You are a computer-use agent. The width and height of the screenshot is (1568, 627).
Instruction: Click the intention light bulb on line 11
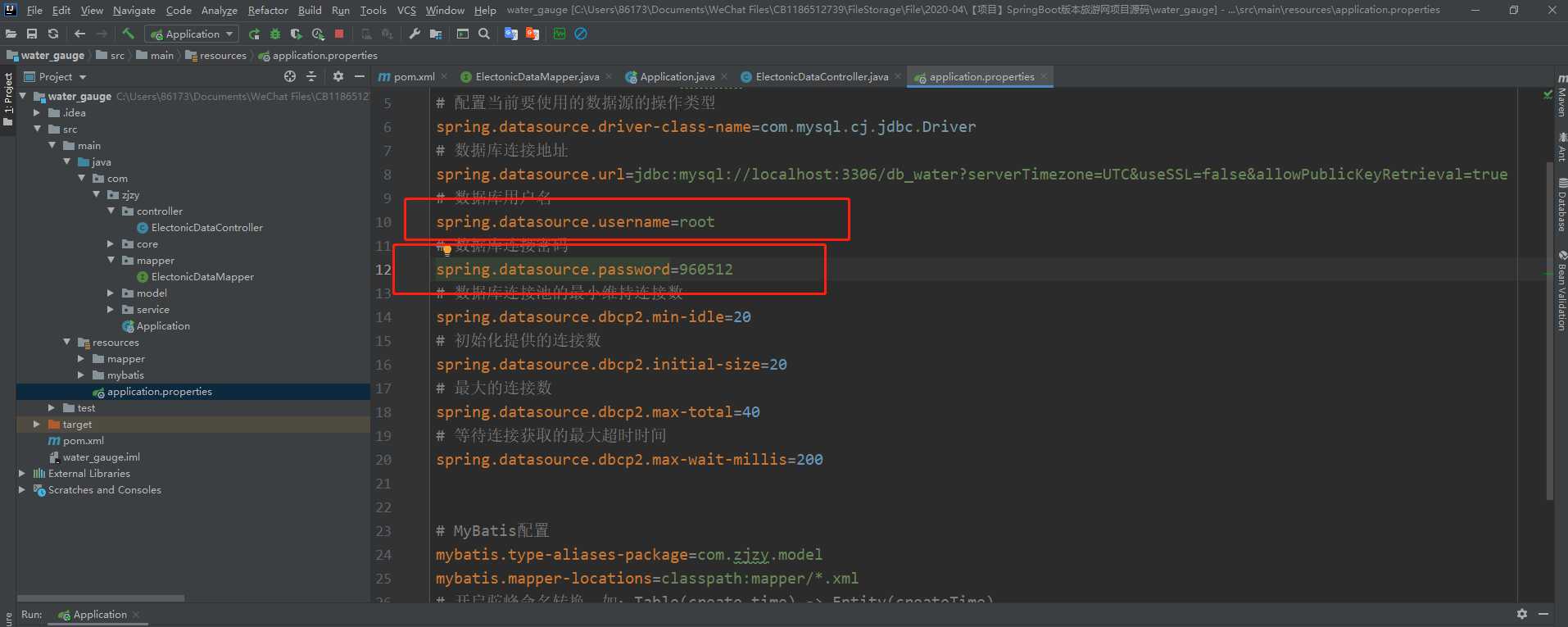[x=446, y=249]
